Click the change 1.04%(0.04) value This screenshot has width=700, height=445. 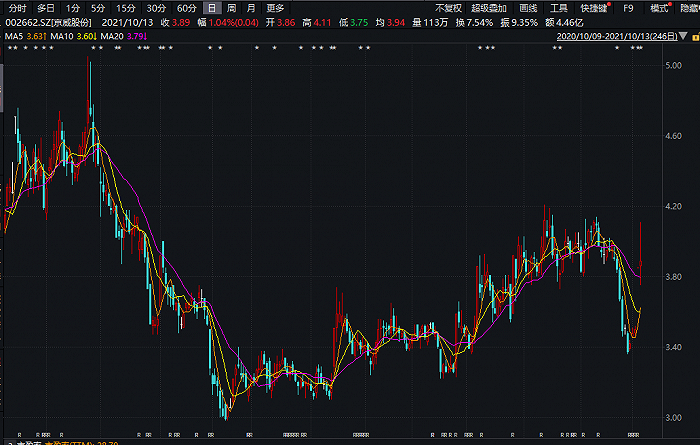tap(233, 23)
